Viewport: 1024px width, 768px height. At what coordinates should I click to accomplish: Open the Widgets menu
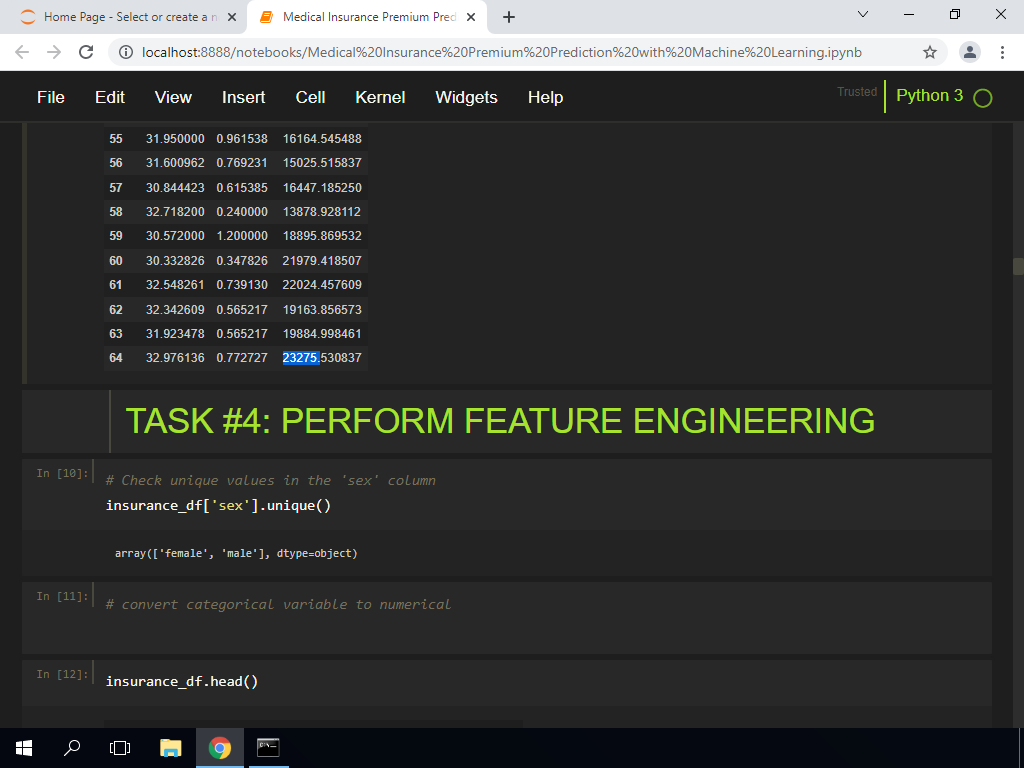pyautogui.click(x=466, y=97)
